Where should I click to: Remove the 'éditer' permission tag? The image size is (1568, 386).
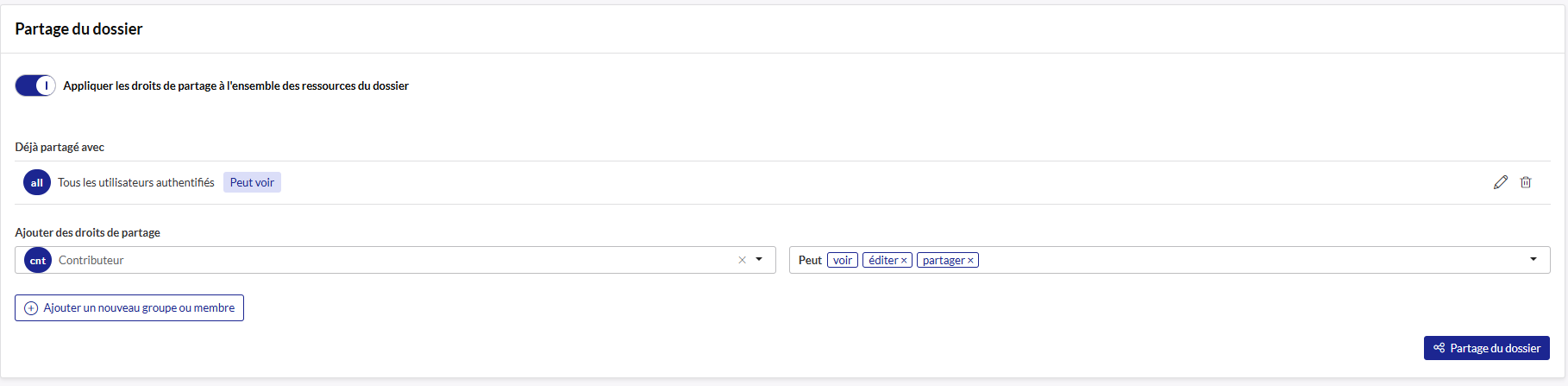point(904,261)
